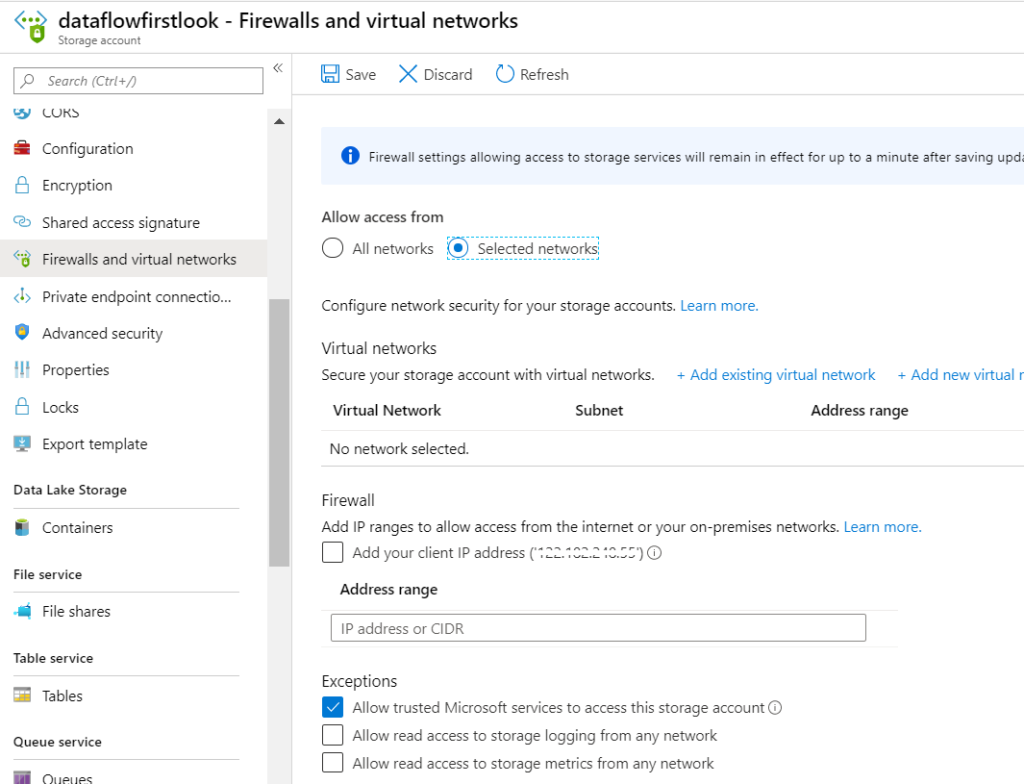This screenshot has height=784, width=1024.
Task: Click the Properties bars icon
Action: click(x=22, y=369)
